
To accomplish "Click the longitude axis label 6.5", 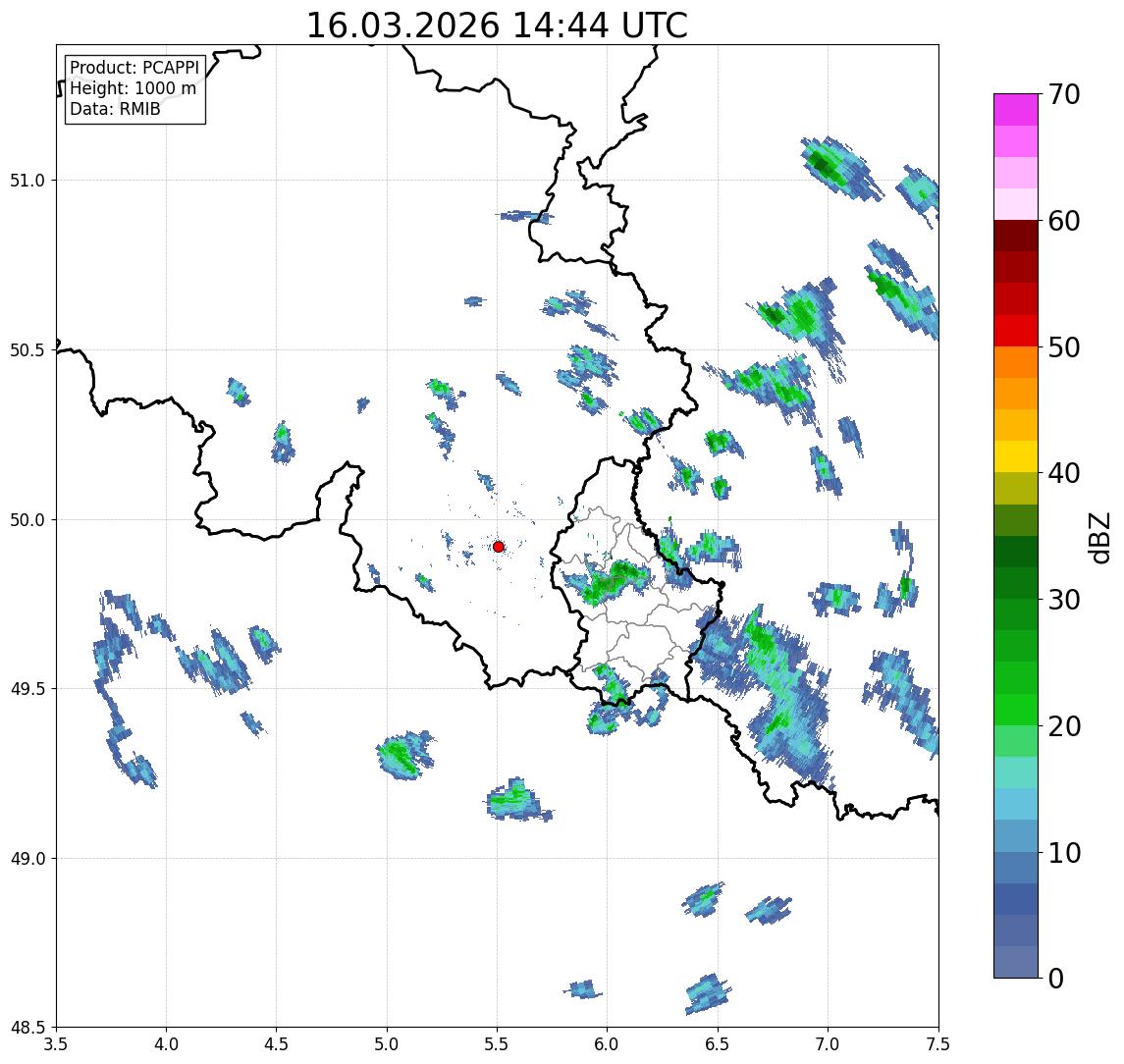I will (719, 1044).
